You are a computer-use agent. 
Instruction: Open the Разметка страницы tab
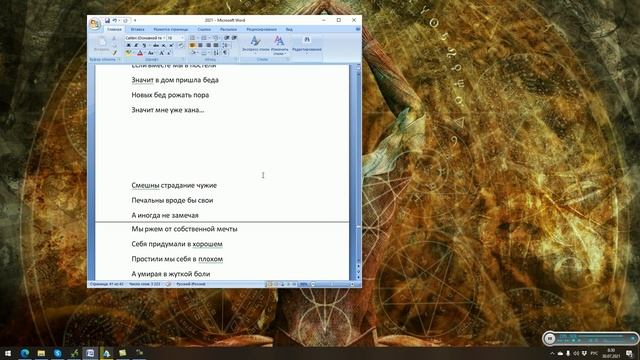click(171, 29)
